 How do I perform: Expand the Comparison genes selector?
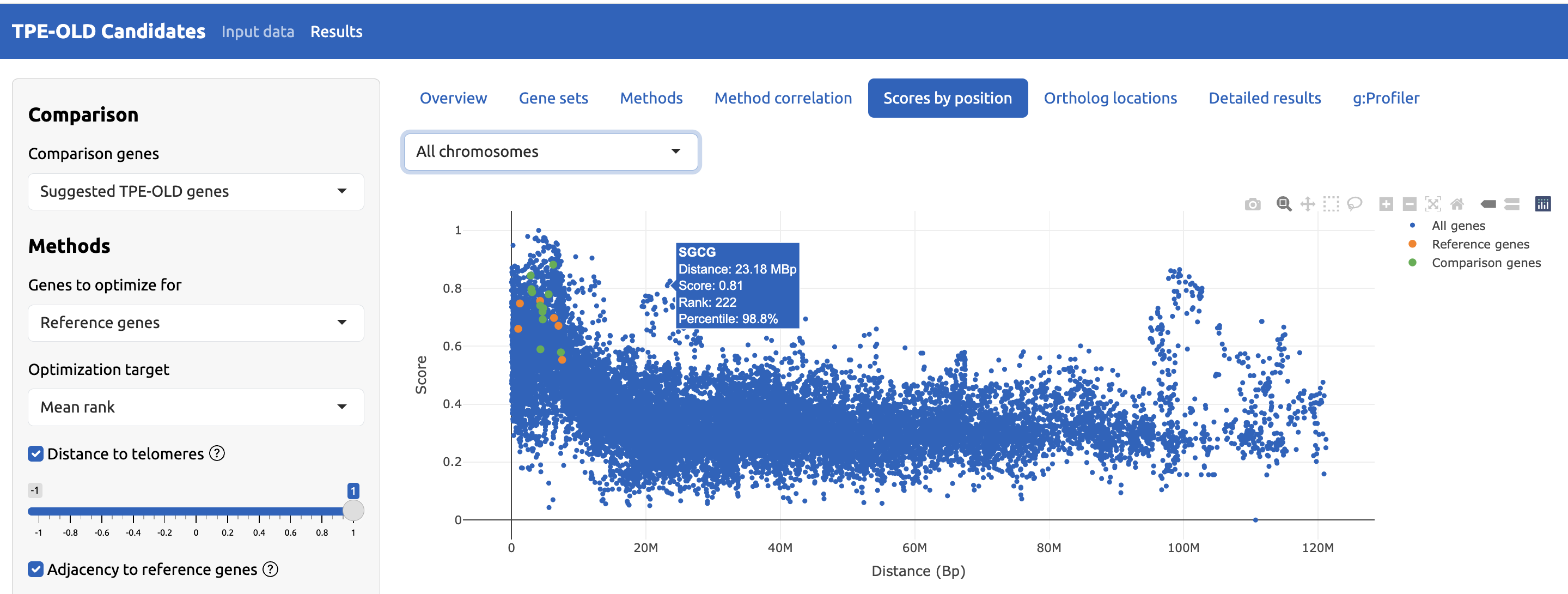click(x=196, y=191)
